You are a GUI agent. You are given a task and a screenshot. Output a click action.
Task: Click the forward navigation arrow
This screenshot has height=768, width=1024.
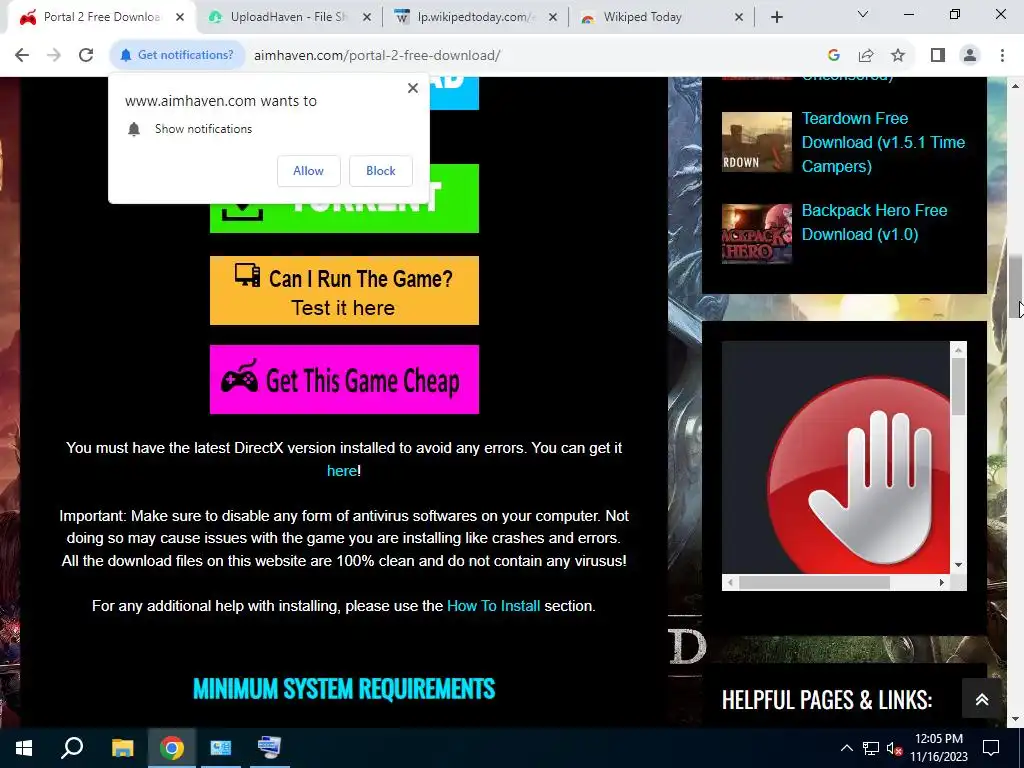coord(54,56)
